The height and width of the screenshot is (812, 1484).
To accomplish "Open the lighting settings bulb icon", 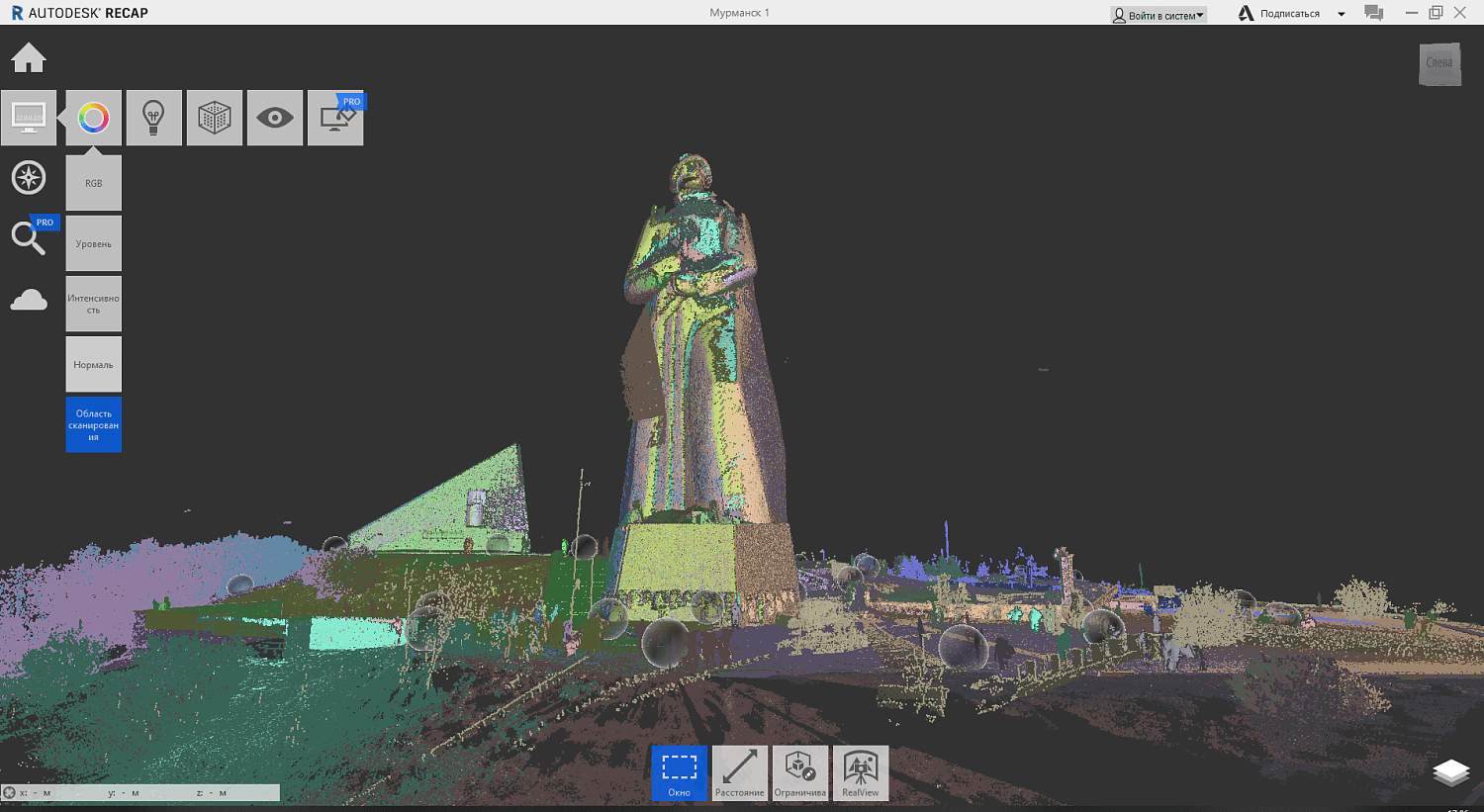I will click(154, 118).
